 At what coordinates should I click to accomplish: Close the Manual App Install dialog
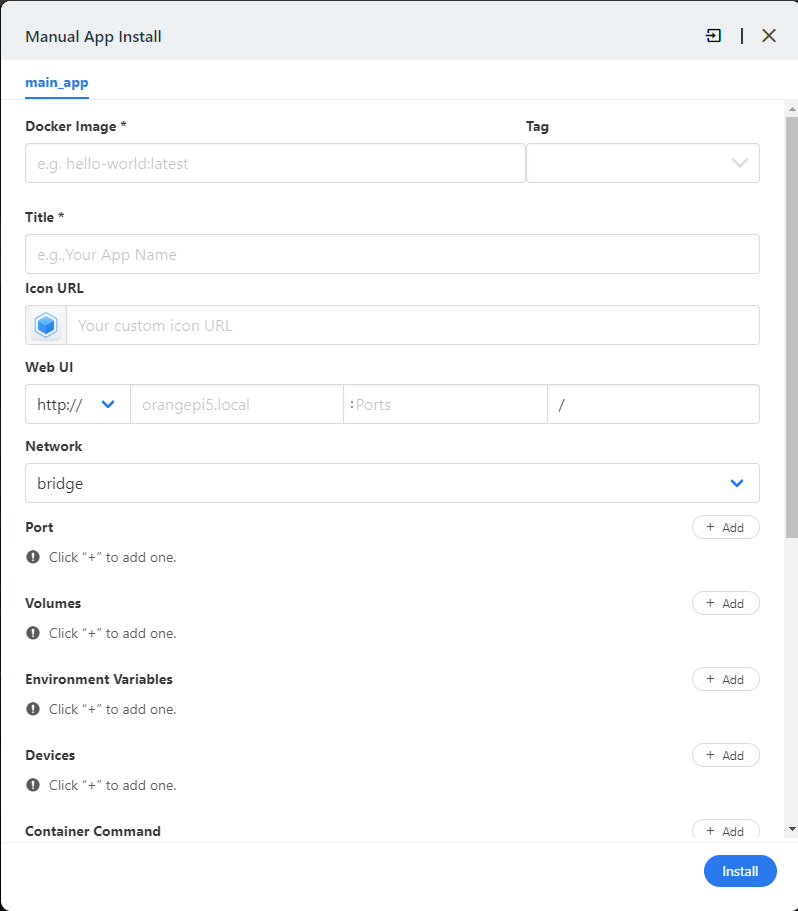click(x=768, y=36)
